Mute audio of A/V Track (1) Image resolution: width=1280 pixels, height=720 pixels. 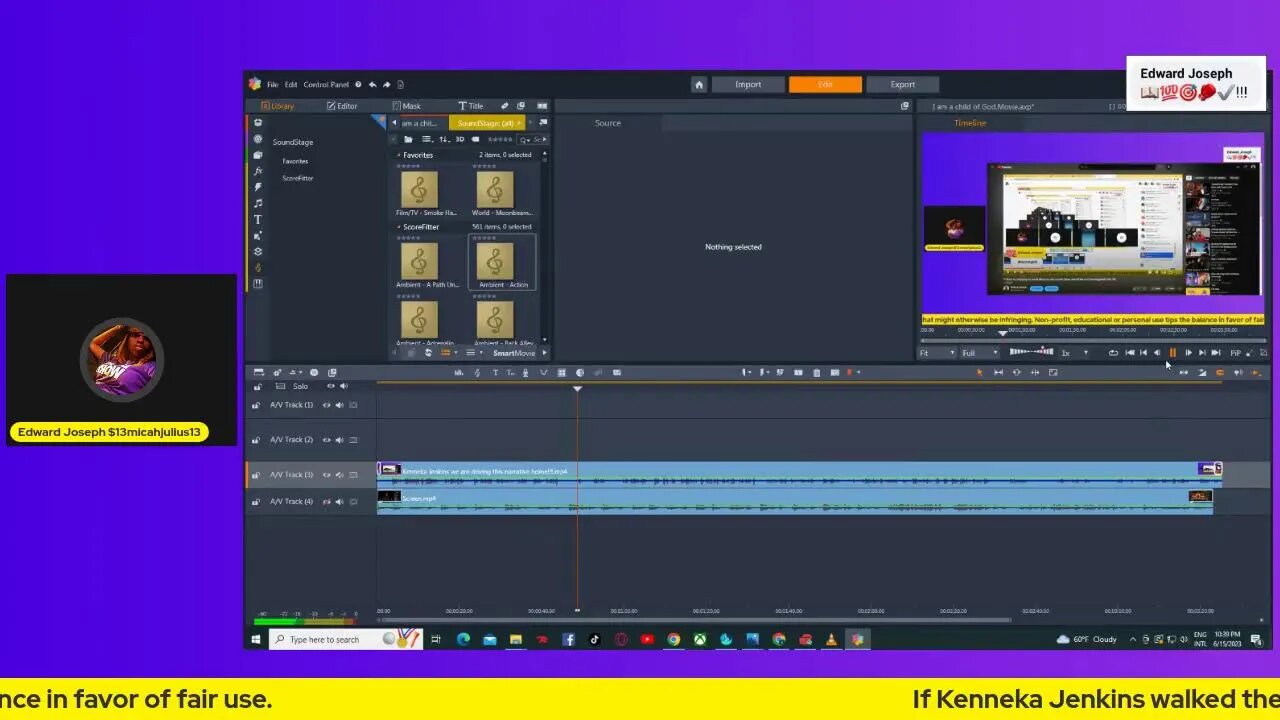pos(339,405)
